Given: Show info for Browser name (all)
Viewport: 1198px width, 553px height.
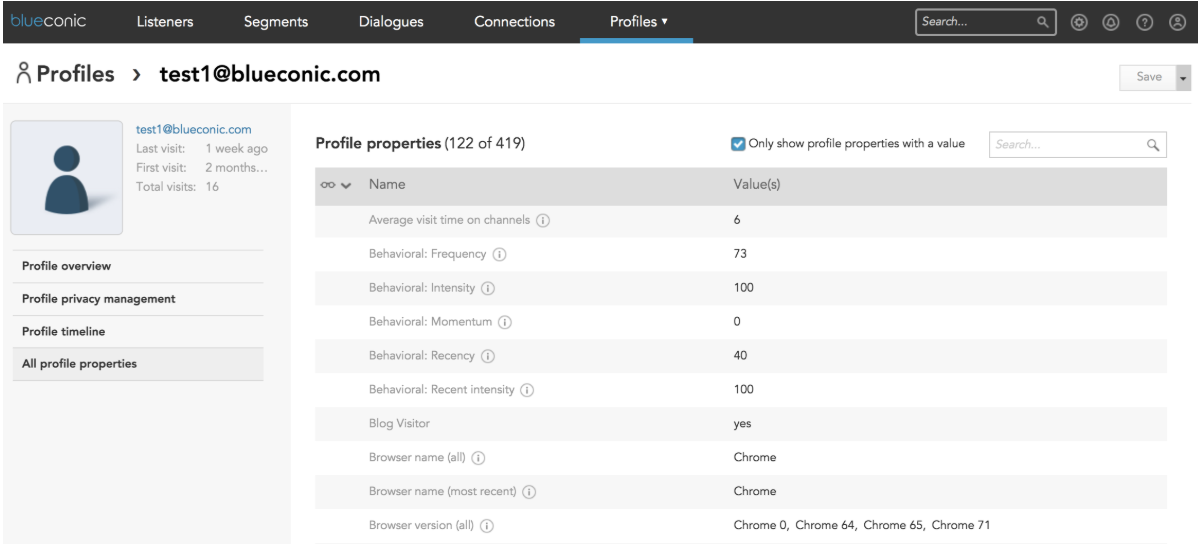Looking at the screenshot, I should 478,458.
